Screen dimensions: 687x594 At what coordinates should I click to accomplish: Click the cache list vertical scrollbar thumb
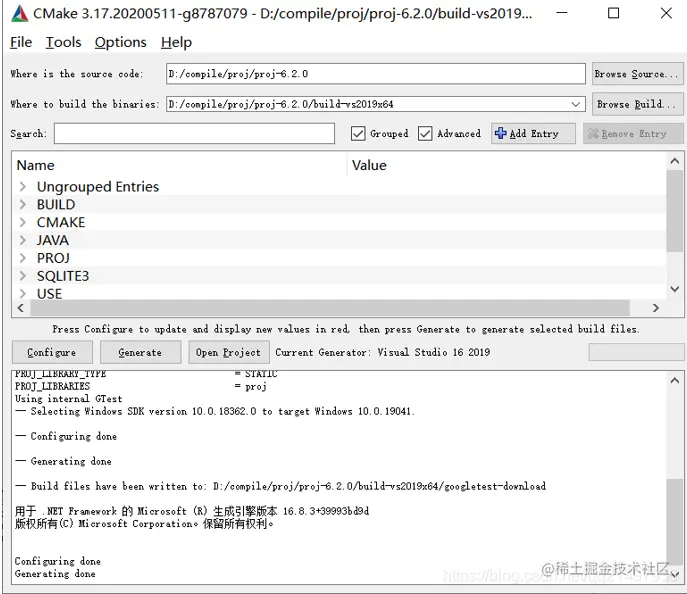coord(675,211)
